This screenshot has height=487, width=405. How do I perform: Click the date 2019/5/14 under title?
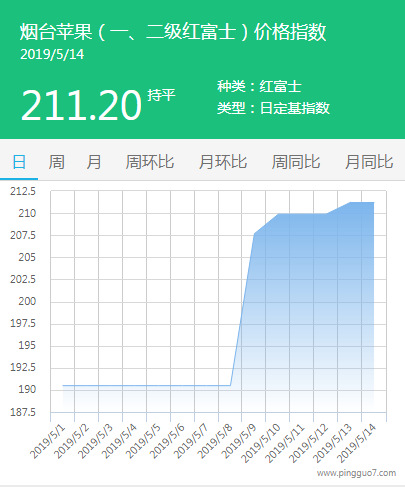tap(52, 55)
